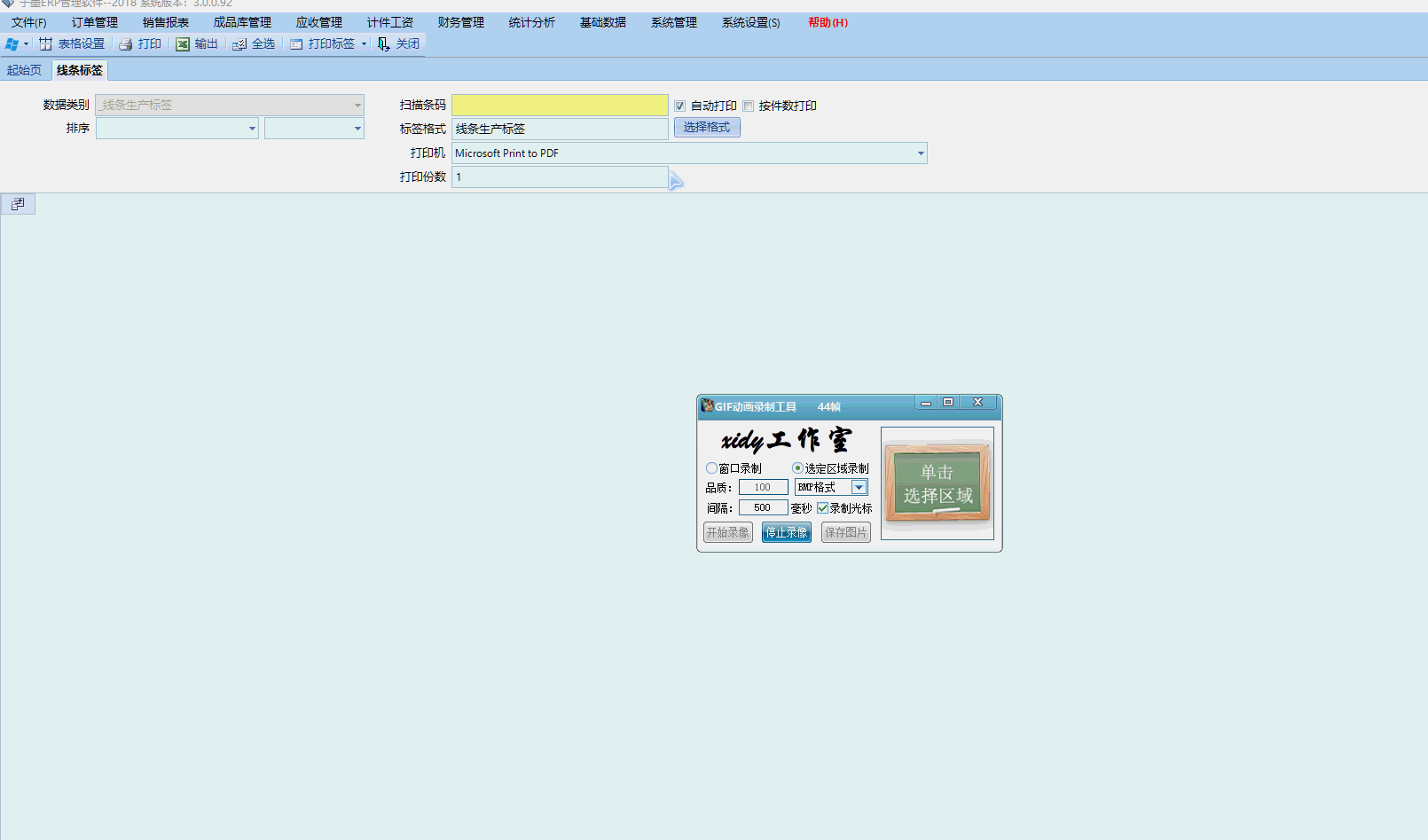Toggle the 自动打印 checkbox
Viewport: 1428px width, 840px height.
click(680, 106)
